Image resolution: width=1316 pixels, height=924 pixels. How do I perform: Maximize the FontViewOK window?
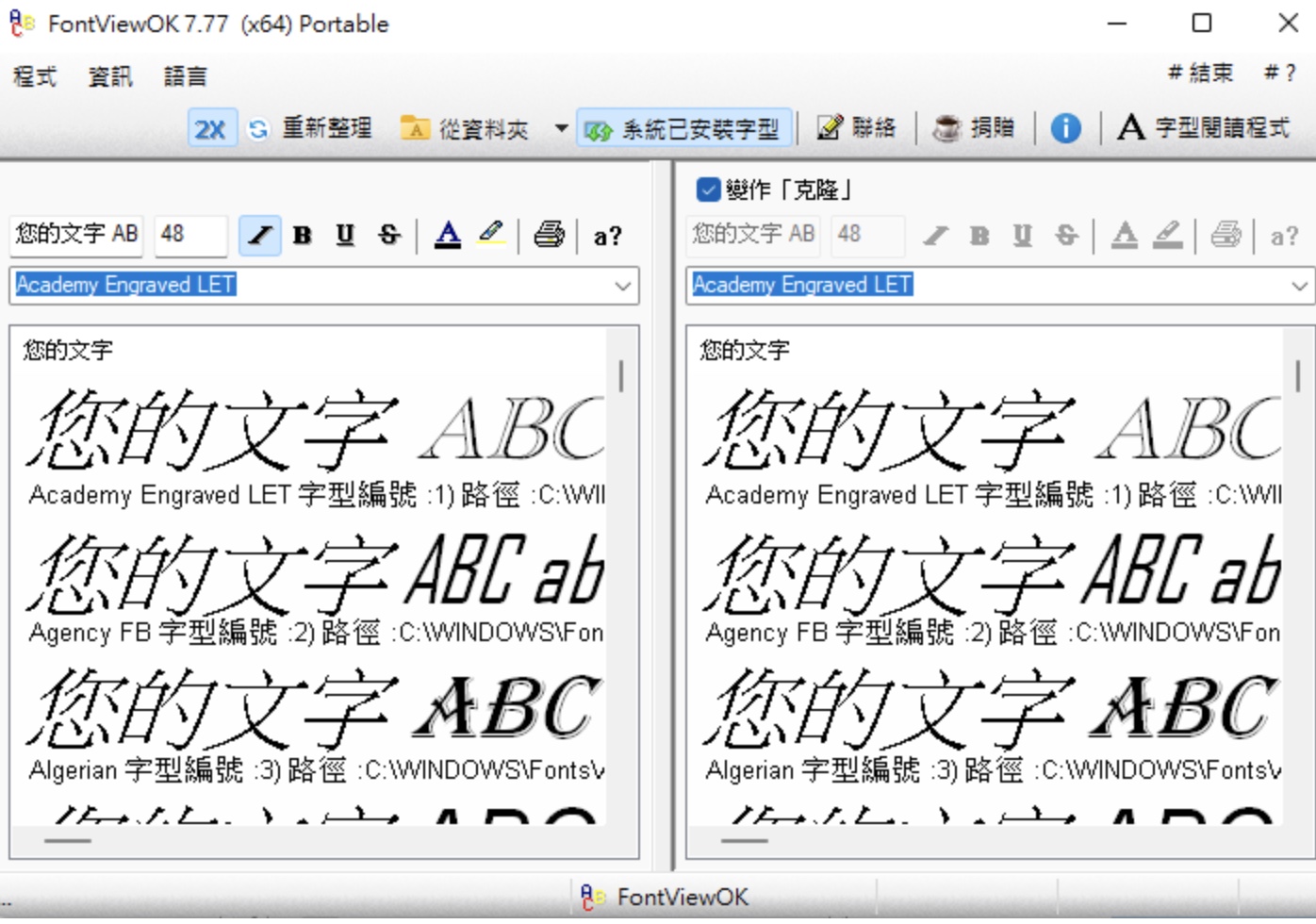pos(1201,23)
